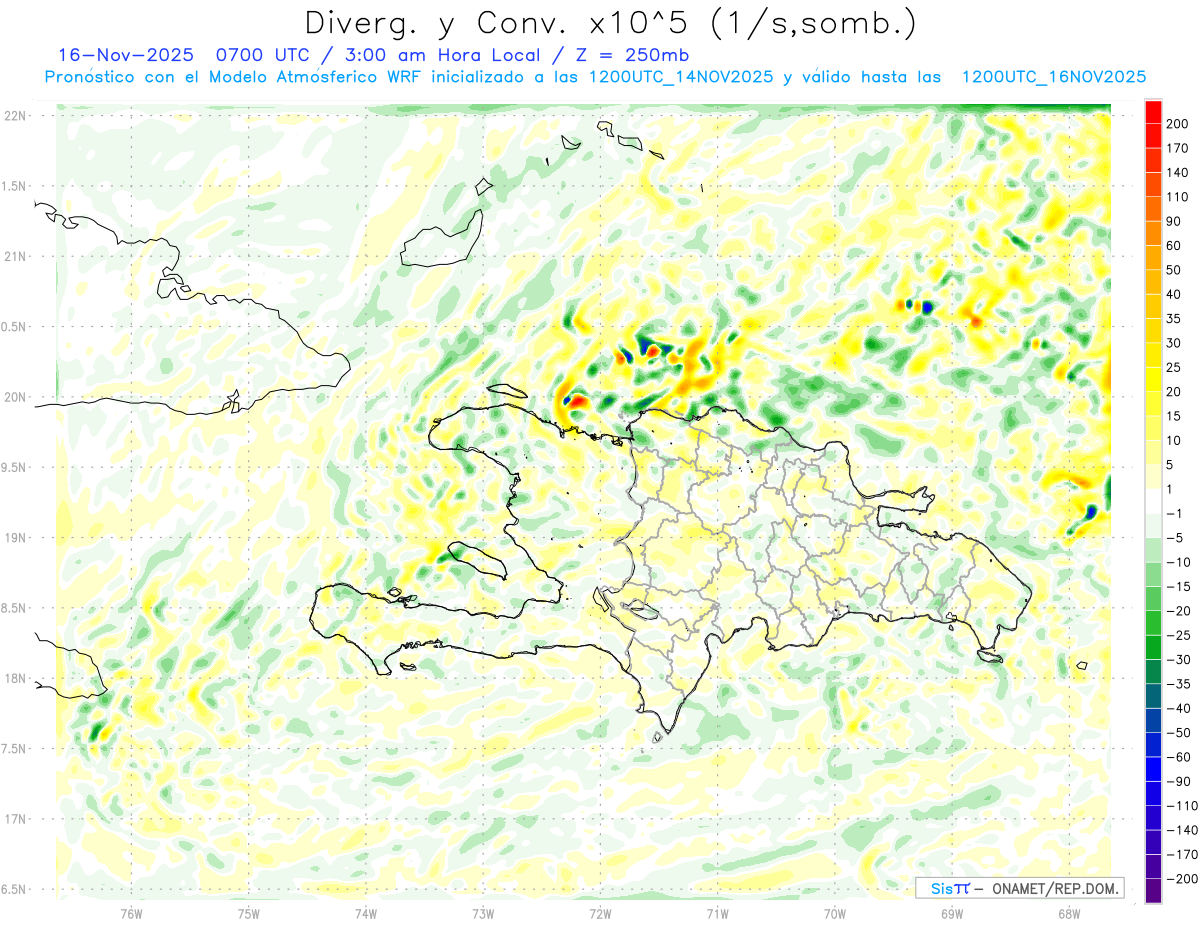Click the '18N' latitude label

pyautogui.click(x=15, y=678)
